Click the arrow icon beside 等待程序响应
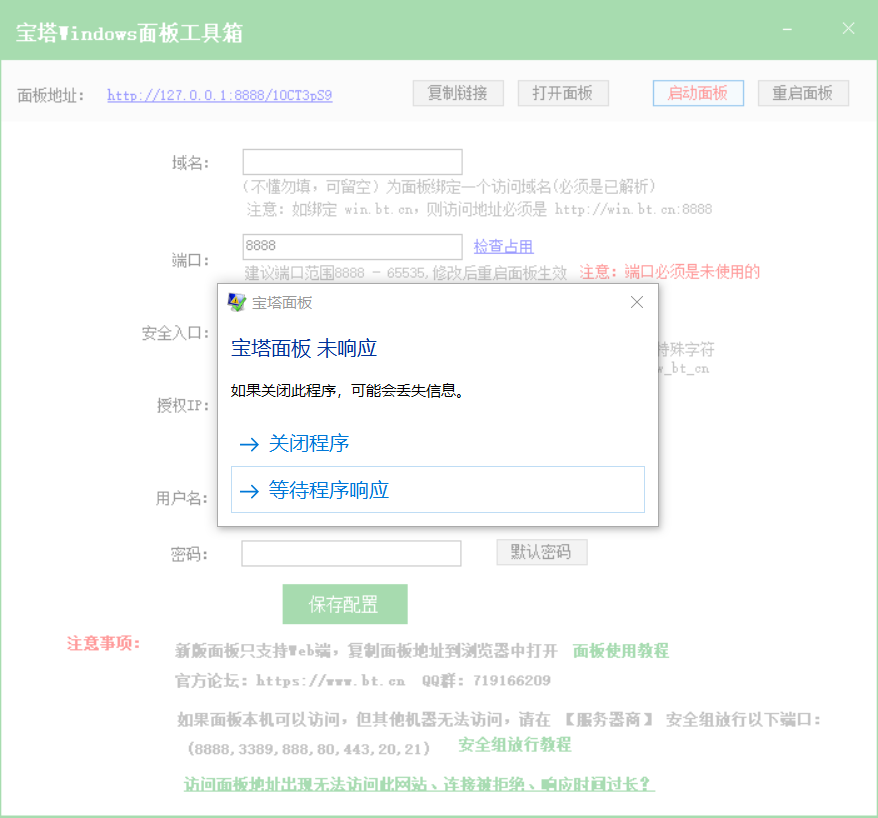The height and width of the screenshot is (818, 878). pyautogui.click(x=249, y=492)
